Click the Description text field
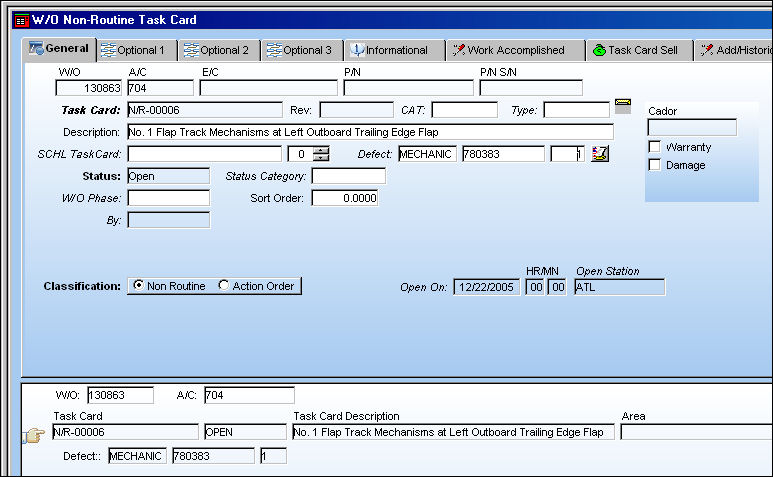The height and width of the screenshot is (477, 773). coord(370,132)
